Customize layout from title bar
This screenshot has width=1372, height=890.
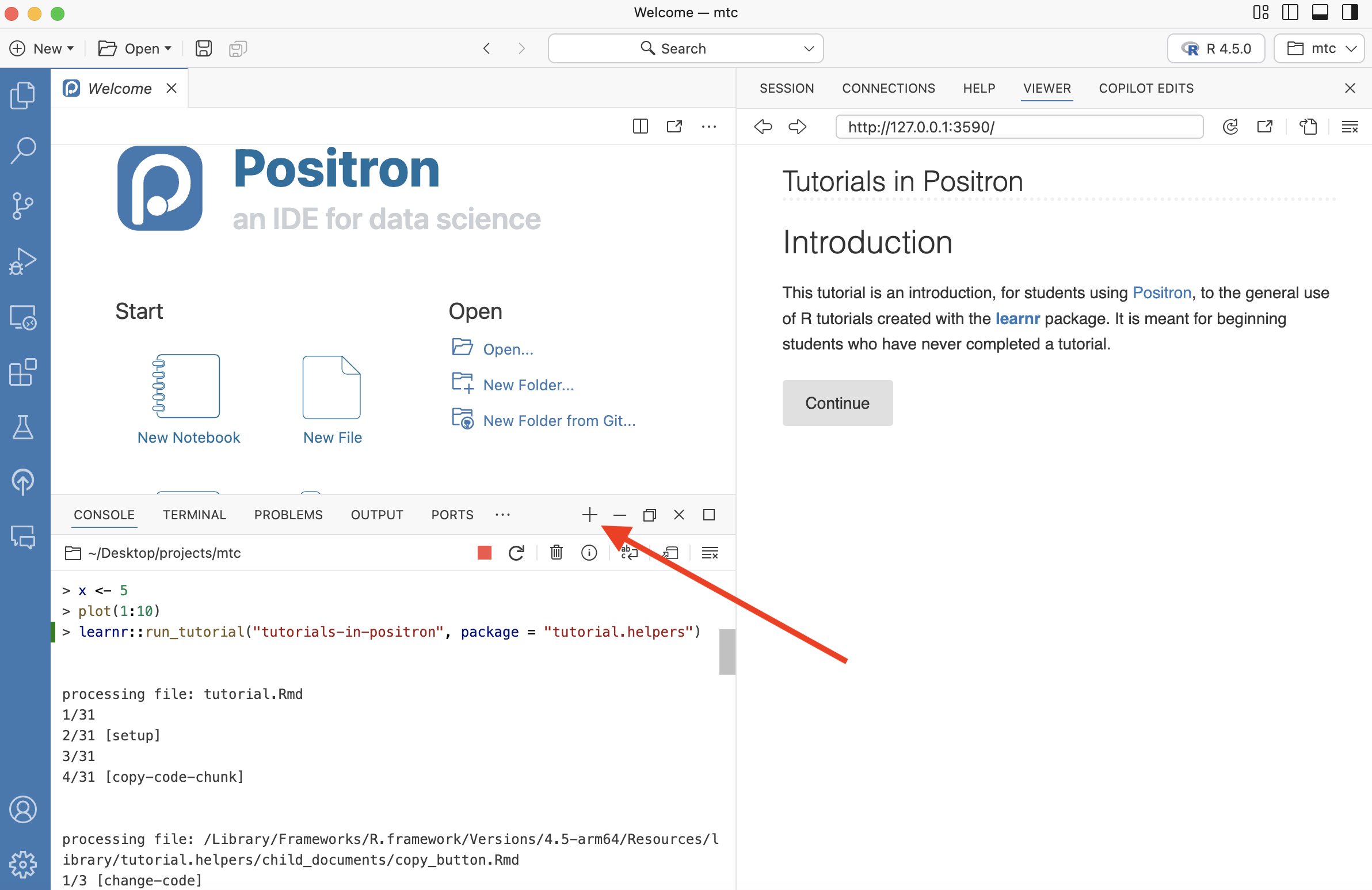click(x=1261, y=13)
